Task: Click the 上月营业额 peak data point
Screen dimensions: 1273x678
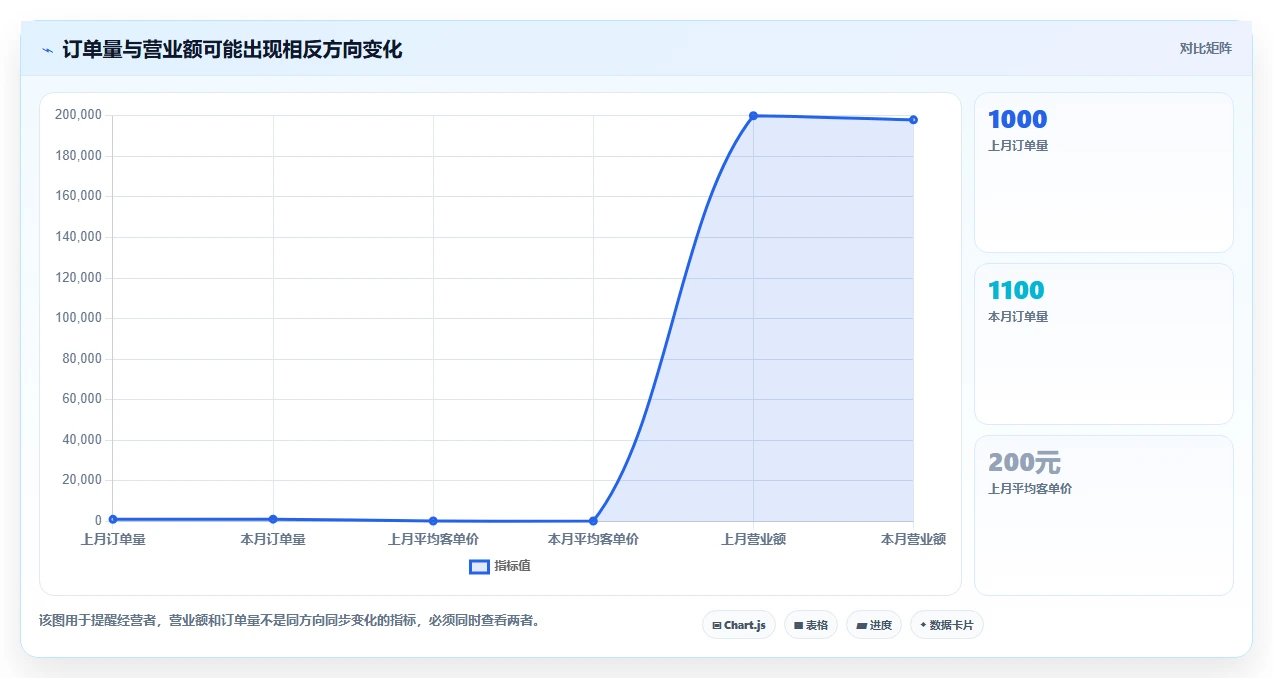Action: pos(753,116)
